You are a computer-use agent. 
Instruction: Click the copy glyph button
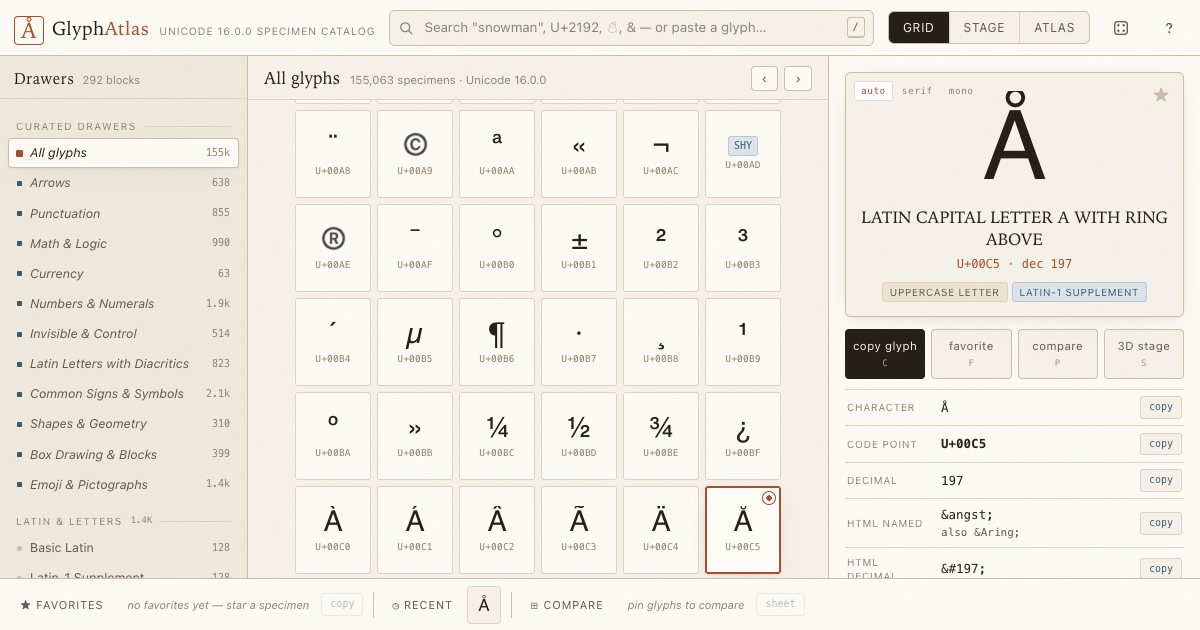(x=885, y=354)
